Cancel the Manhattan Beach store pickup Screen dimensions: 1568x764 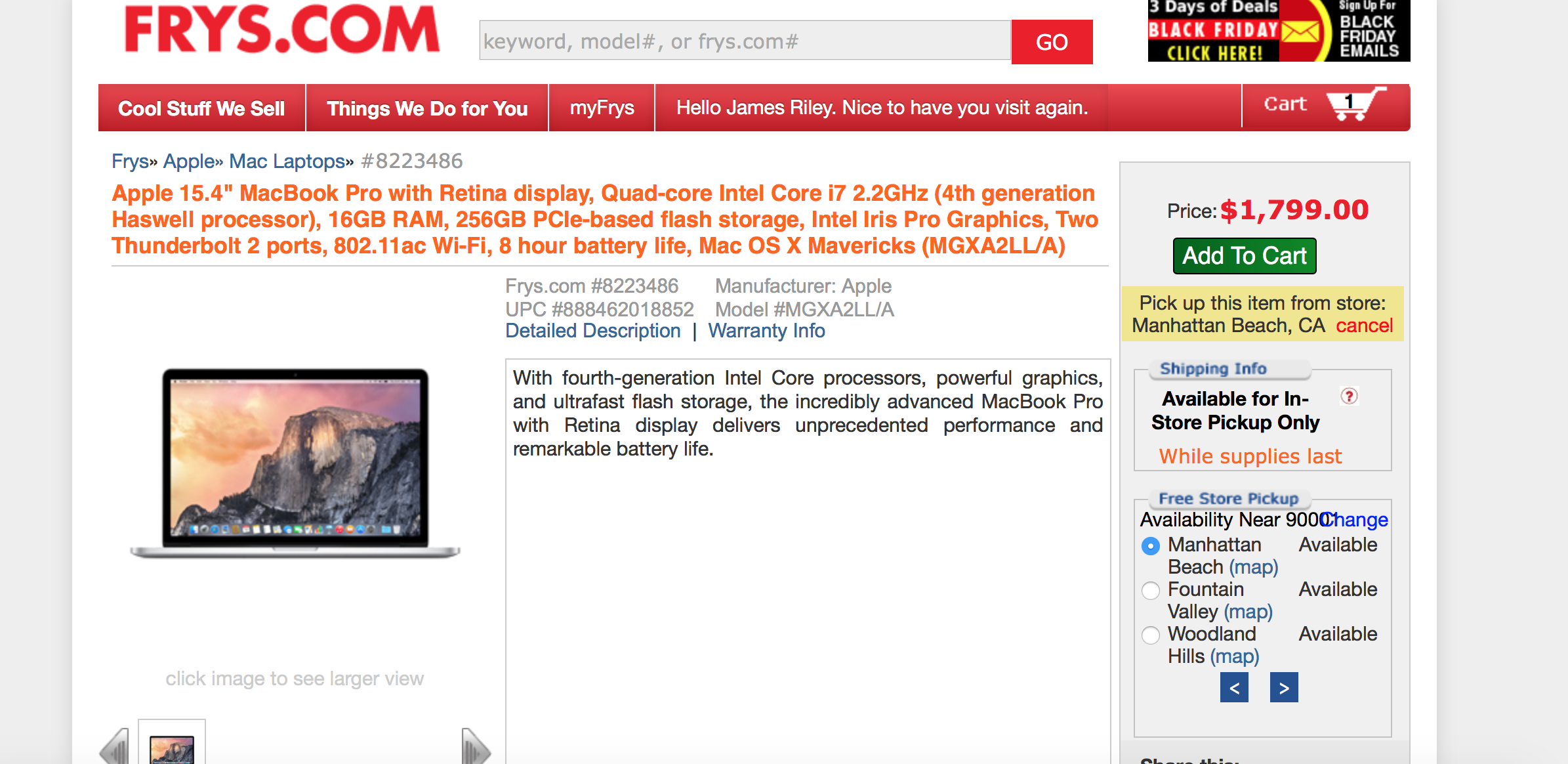click(1364, 326)
